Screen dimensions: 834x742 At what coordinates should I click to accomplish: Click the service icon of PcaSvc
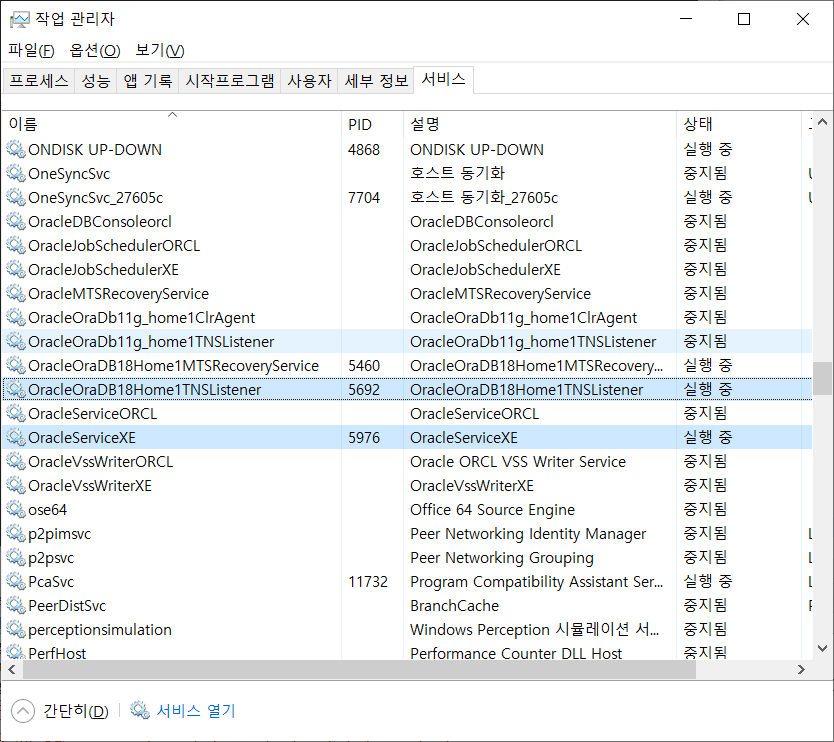click(x=16, y=581)
